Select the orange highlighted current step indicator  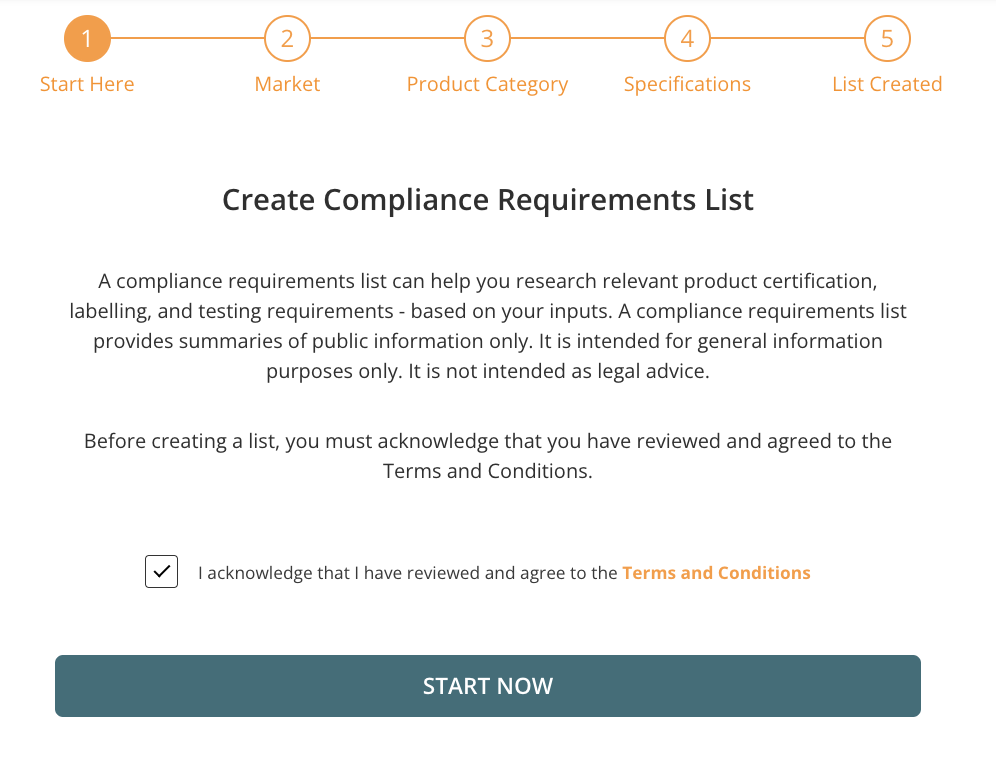[87, 38]
